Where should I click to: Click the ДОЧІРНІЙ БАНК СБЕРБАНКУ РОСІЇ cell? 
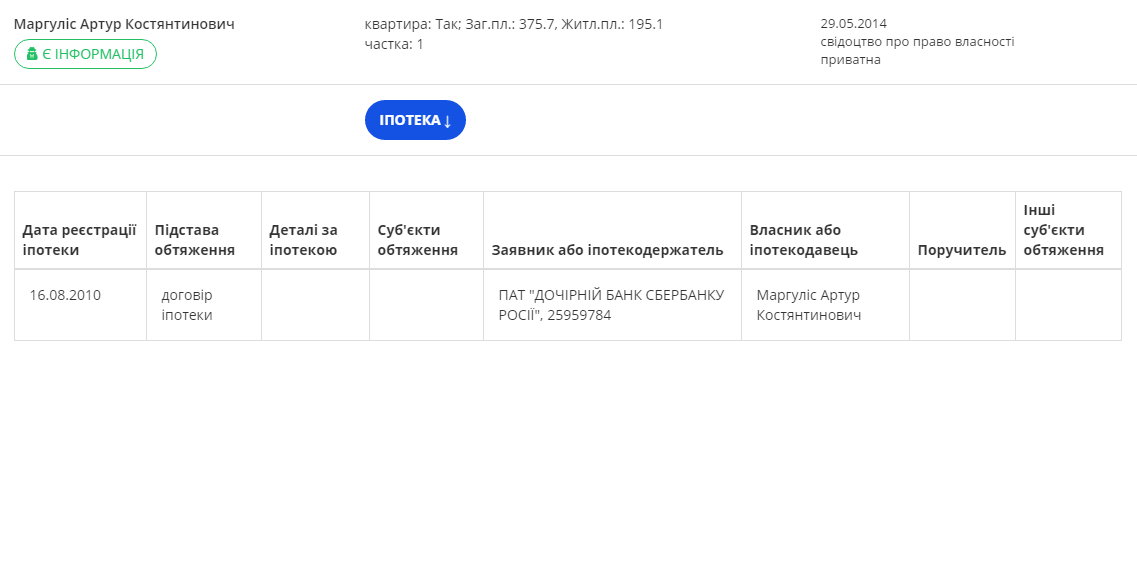click(x=611, y=305)
